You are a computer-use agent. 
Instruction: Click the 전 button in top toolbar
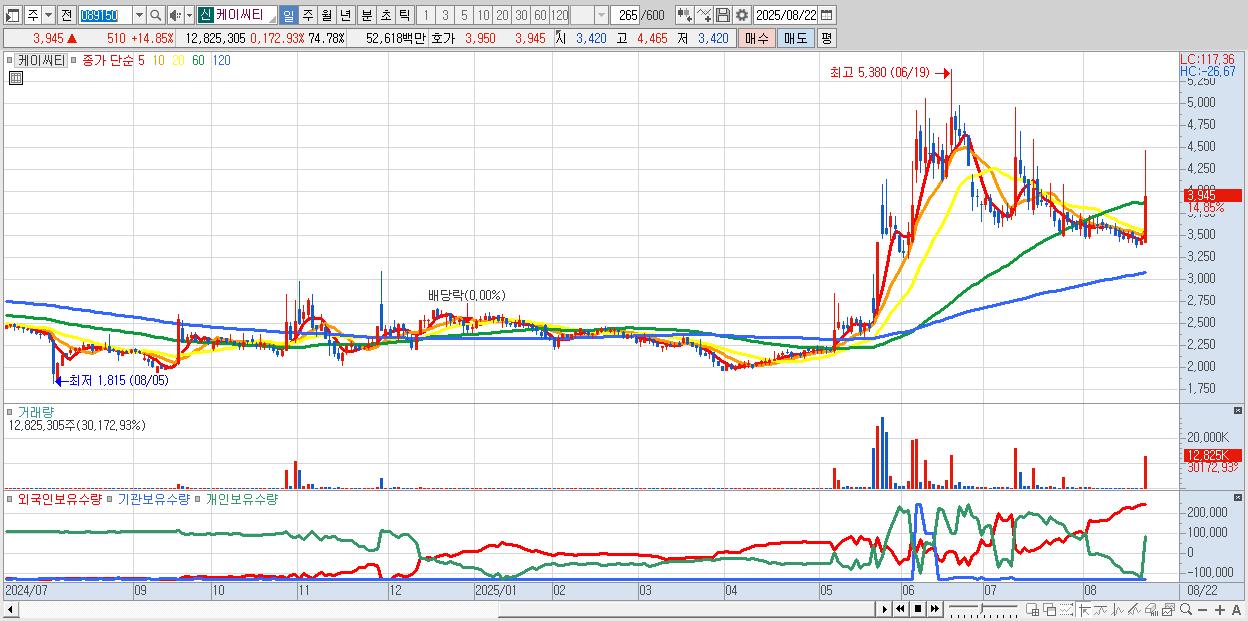coord(66,15)
